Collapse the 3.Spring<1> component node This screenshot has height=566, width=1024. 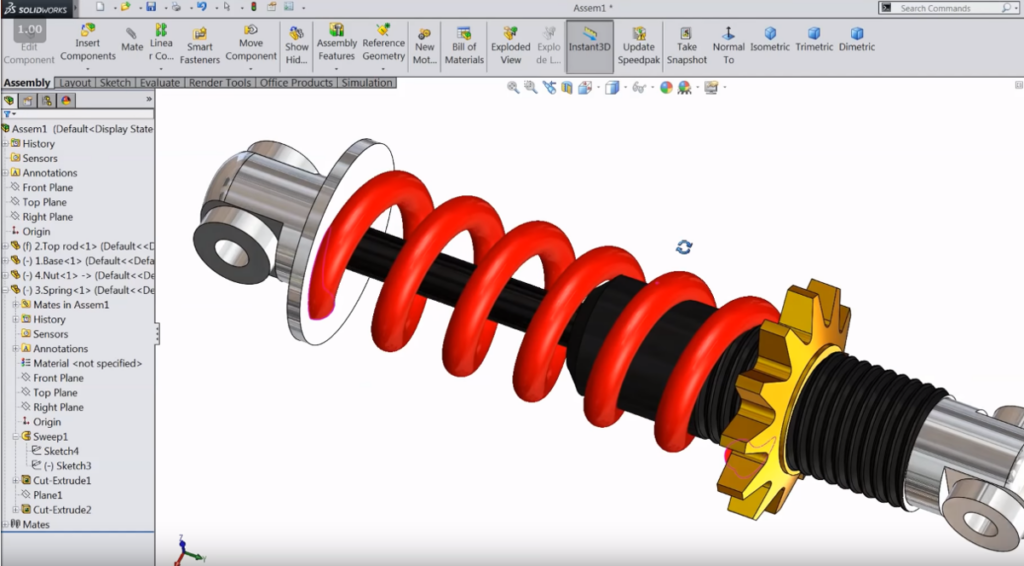(x=5, y=290)
